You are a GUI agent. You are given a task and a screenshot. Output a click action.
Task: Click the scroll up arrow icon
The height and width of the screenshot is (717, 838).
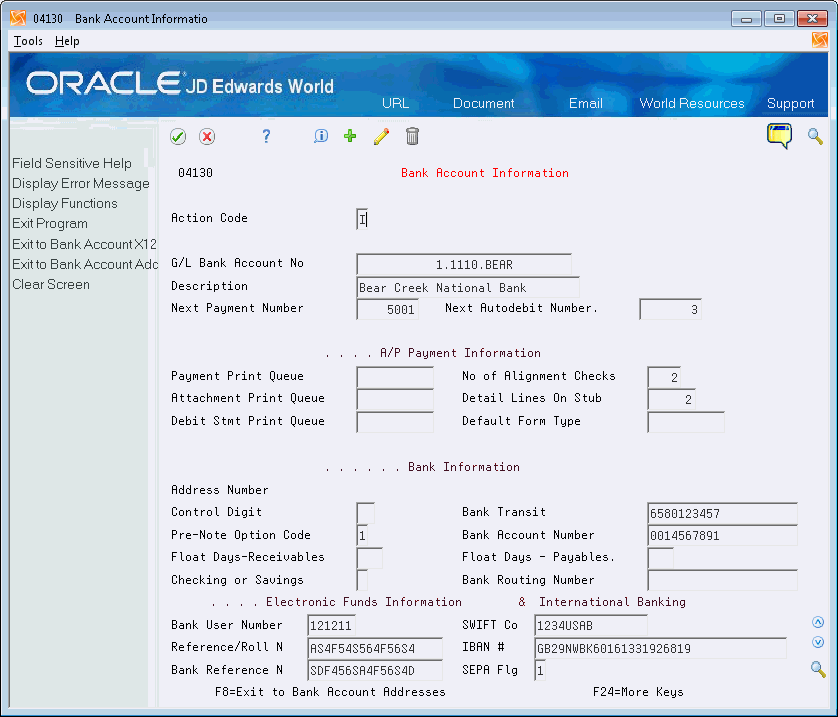(818, 622)
